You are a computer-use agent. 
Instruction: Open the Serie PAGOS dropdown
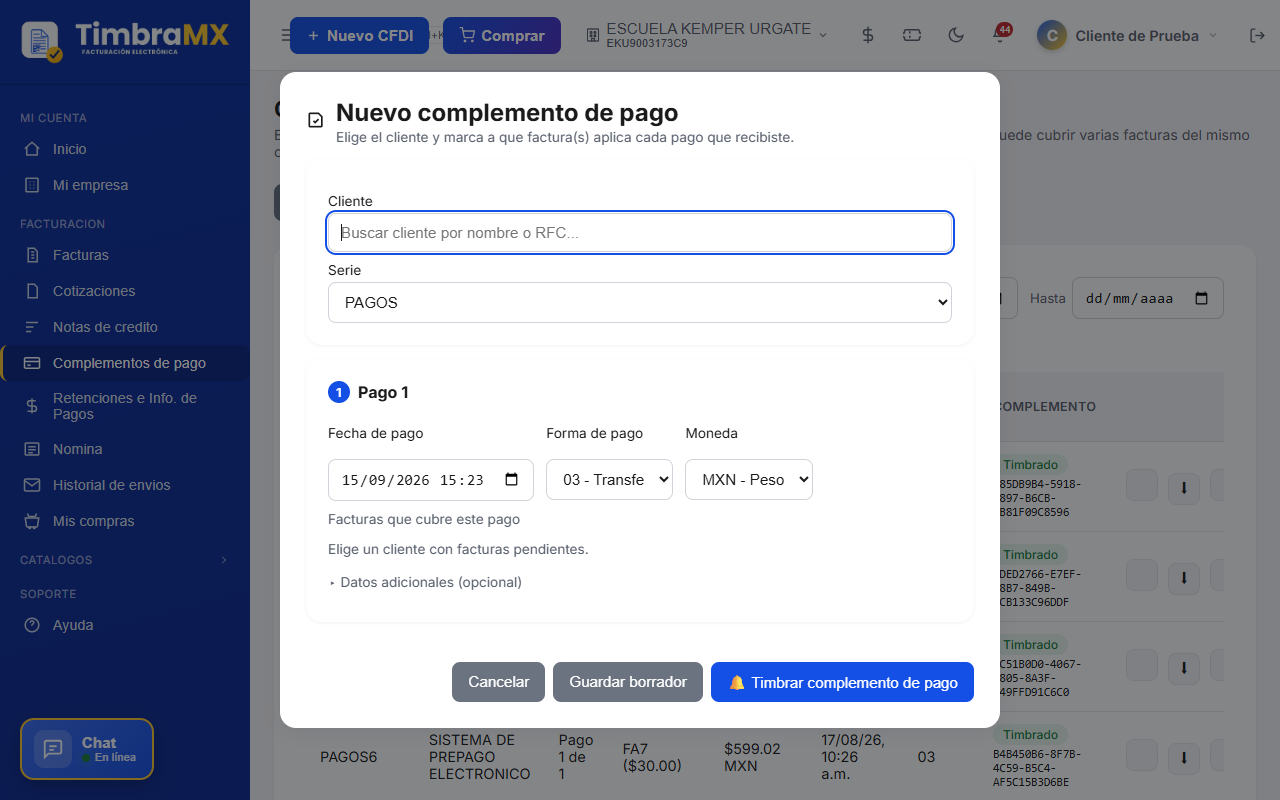(x=640, y=302)
